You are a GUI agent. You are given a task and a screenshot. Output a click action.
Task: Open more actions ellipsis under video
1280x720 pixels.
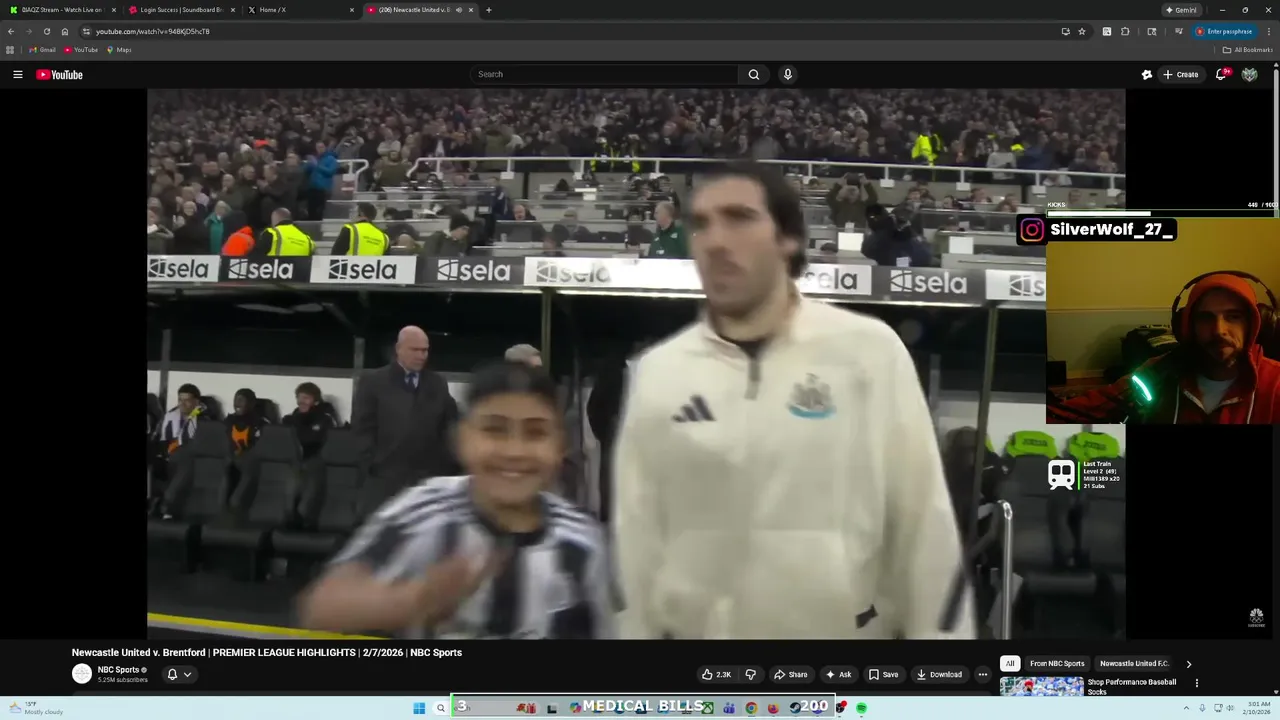[983, 674]
